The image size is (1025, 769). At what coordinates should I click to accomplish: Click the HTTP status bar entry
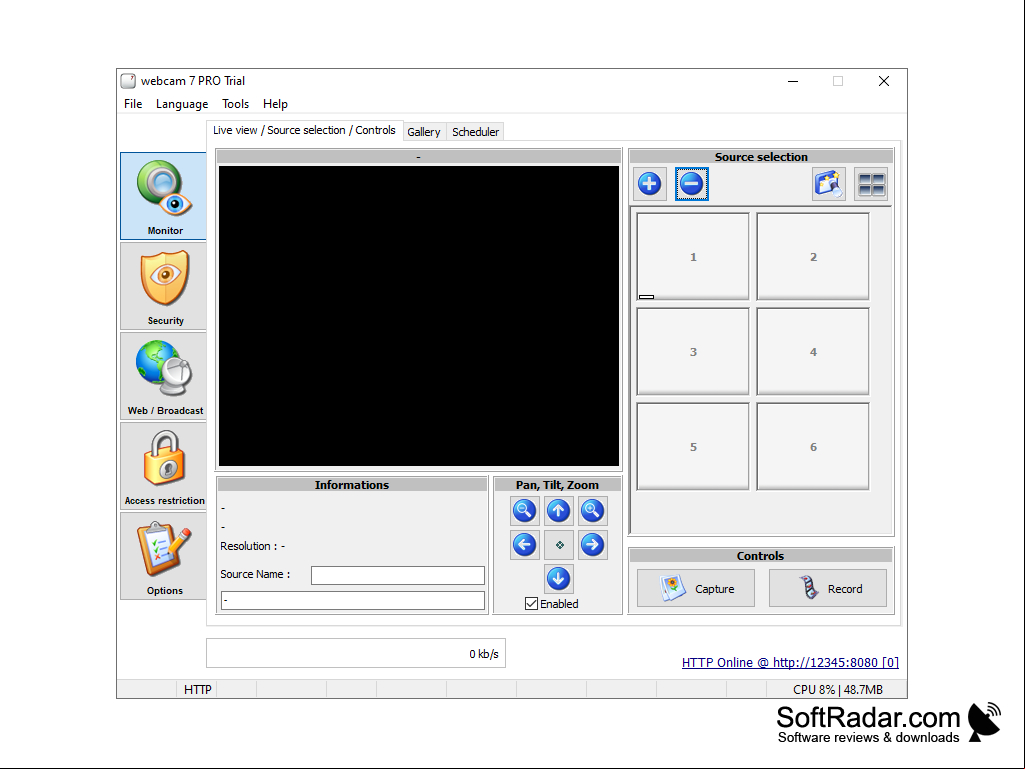[197, 689]
